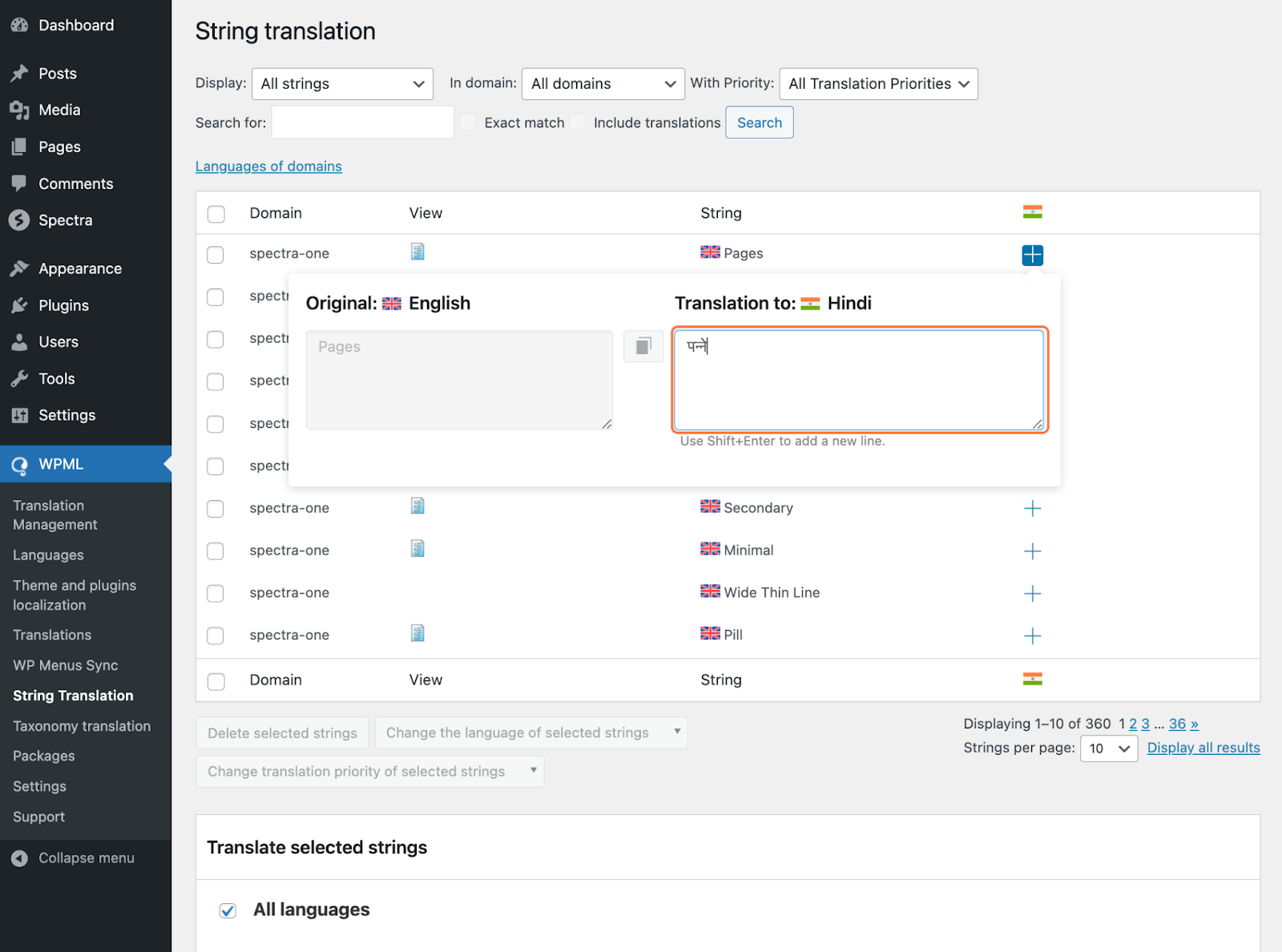This screenshot has height=952, width=1282.
Task: Open Taxonomy translation from the sidebar menu
Action: coord(81,726)
